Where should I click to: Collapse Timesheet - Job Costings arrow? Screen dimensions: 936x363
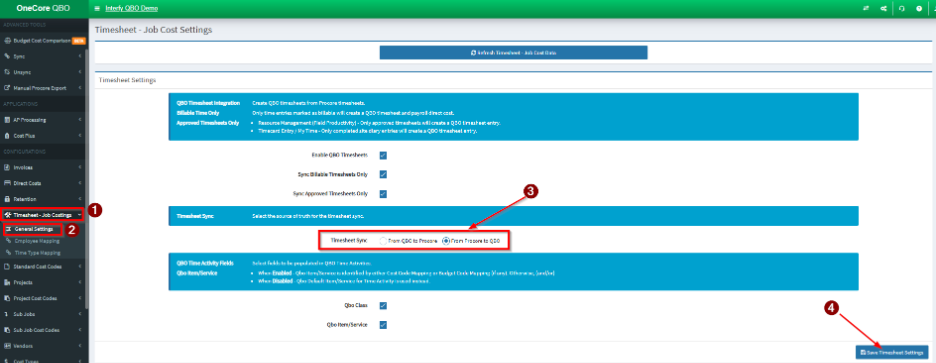80,215
